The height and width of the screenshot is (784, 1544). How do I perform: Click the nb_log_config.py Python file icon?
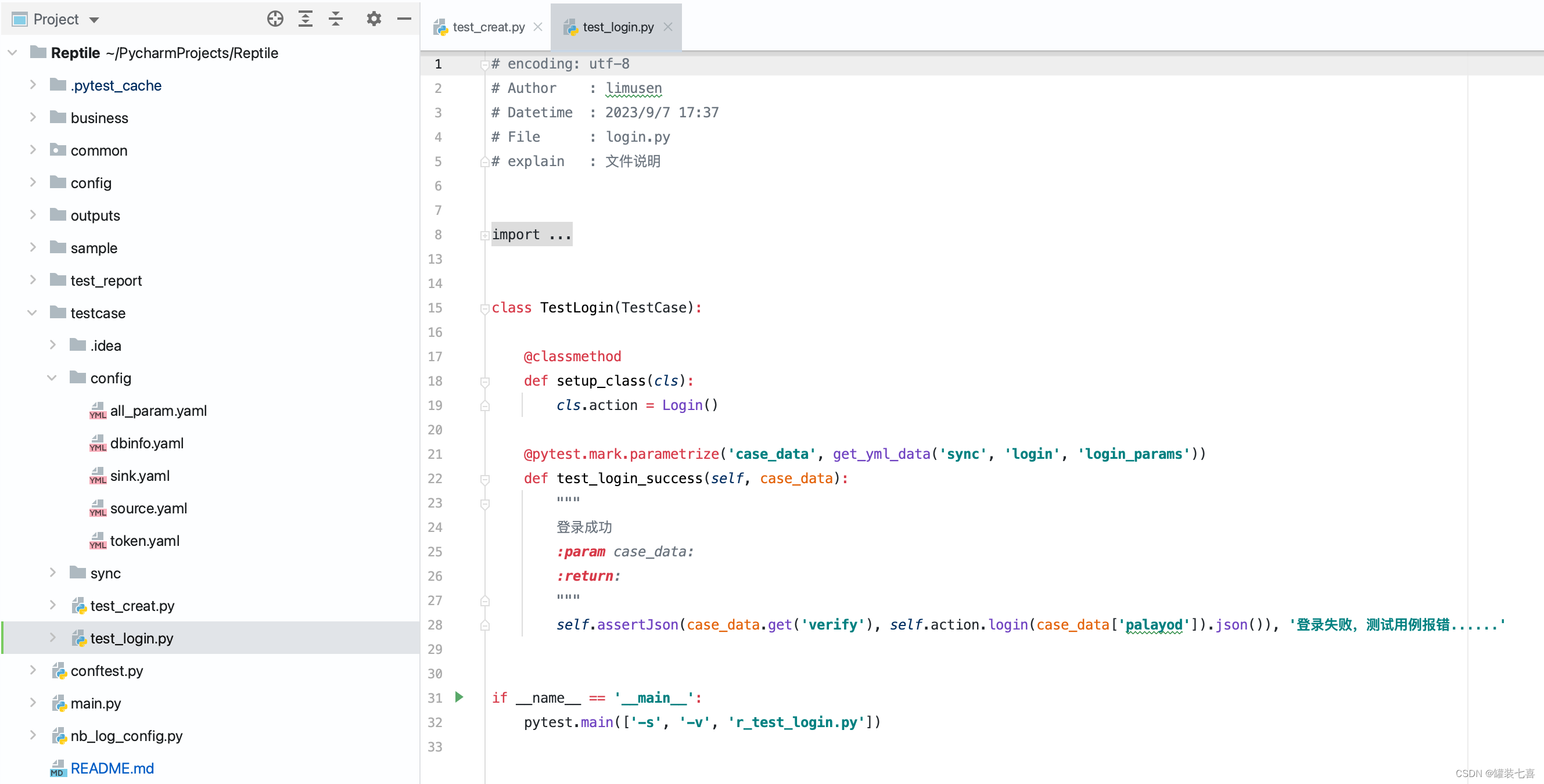(59, 736)
